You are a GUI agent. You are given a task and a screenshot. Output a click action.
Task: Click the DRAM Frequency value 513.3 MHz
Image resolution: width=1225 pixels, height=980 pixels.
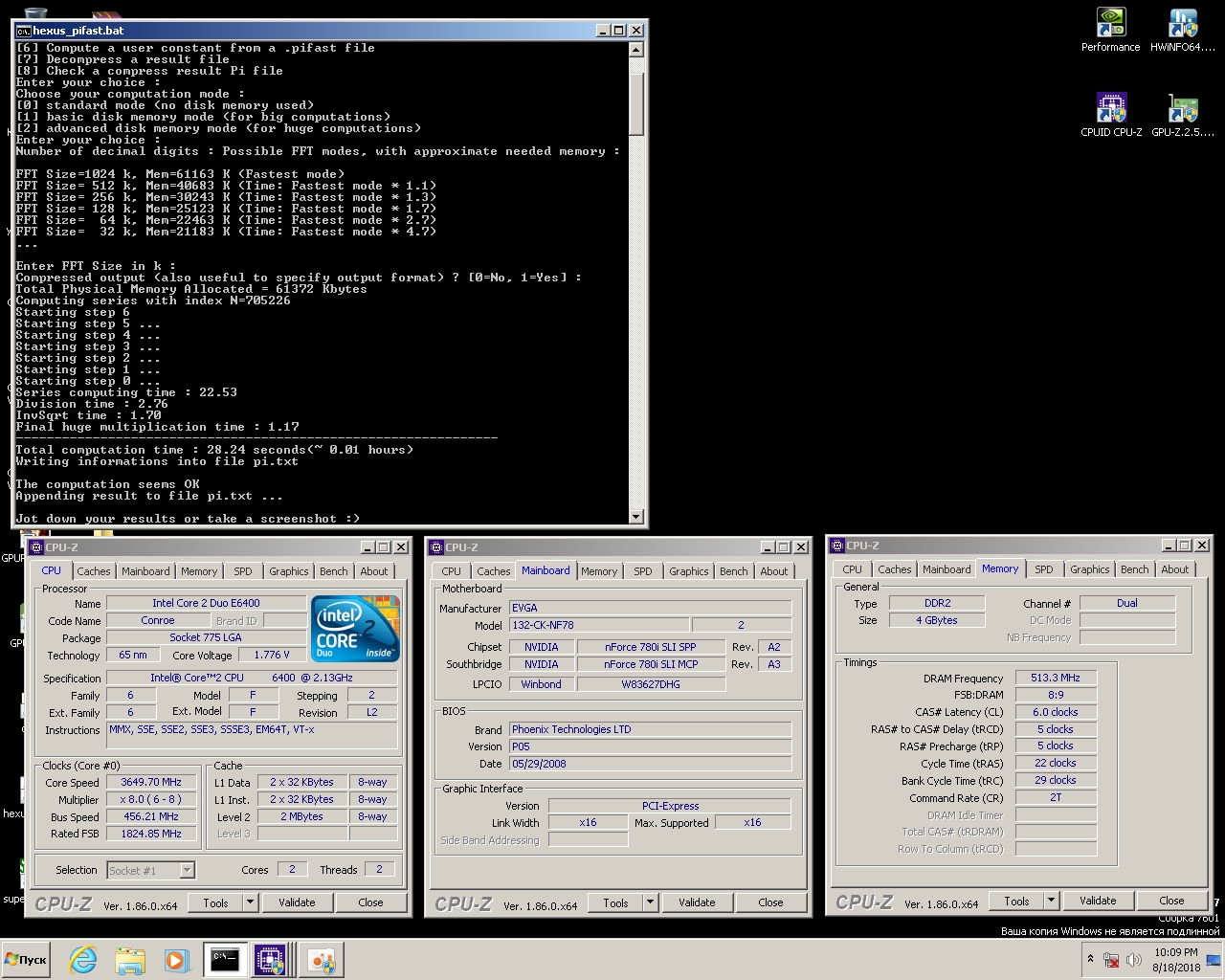click(1056, 678)
